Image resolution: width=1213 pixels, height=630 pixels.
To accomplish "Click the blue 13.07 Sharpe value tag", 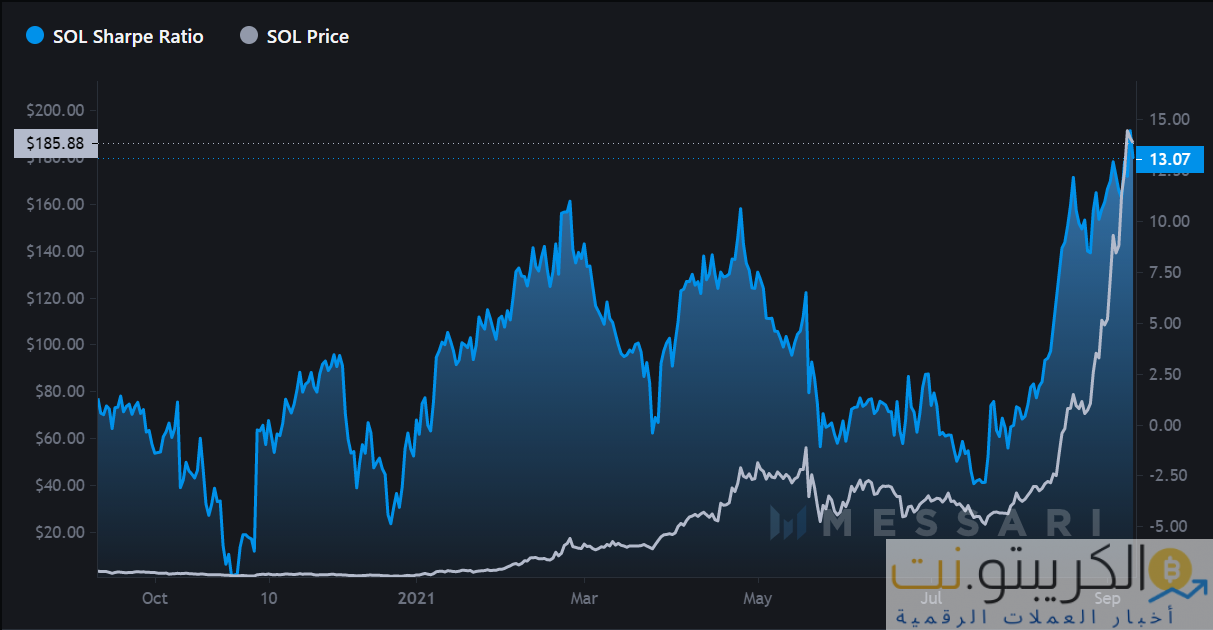I will tap(1168, 158).
